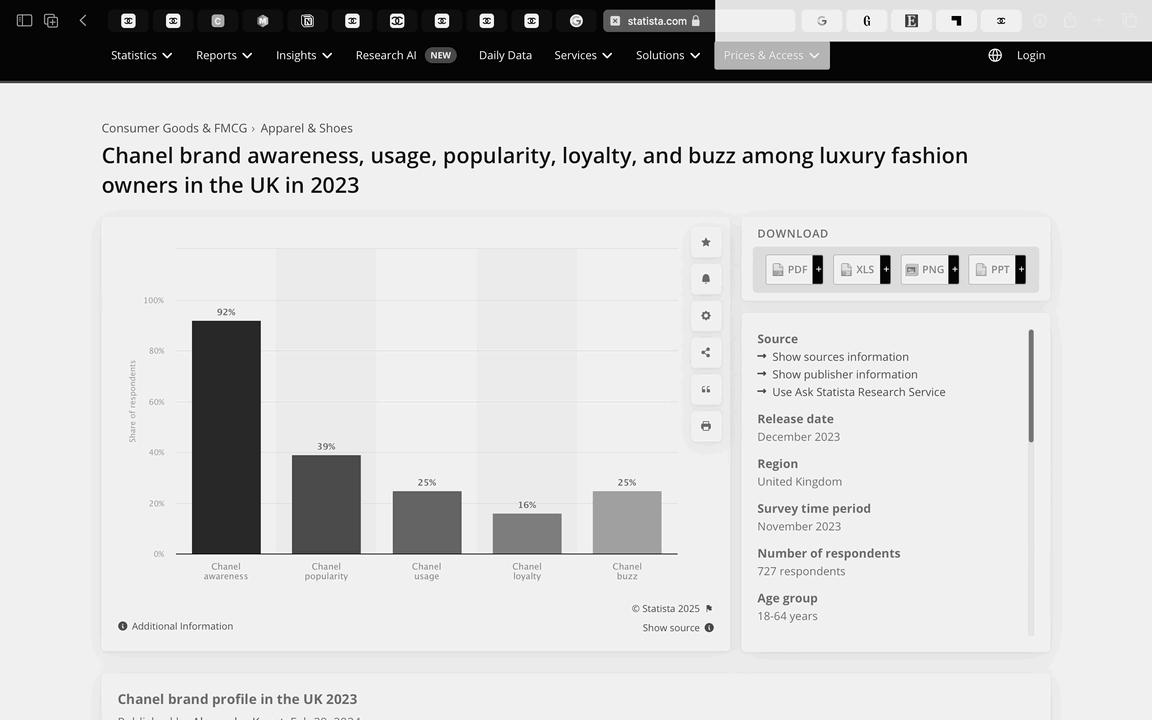Viewport: 1152px width, 720px height.
Task: Download the chart as PPT
Action: pos(997,270)
